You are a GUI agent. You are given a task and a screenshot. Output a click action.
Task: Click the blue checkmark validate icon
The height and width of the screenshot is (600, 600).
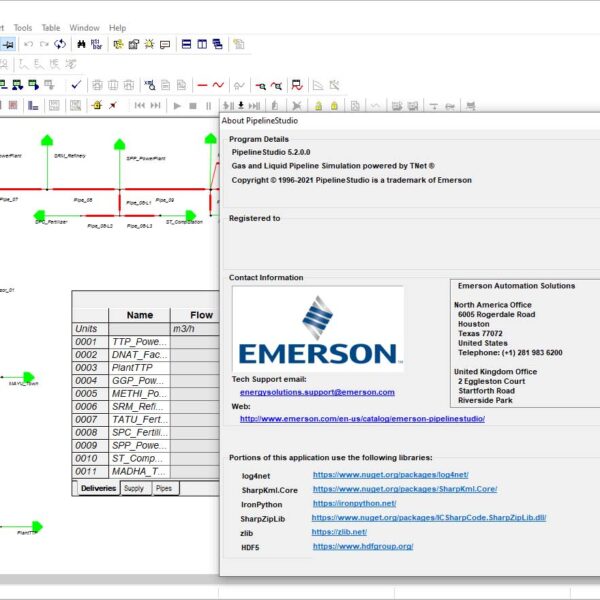pyautogui.click(x=76, y=85)
